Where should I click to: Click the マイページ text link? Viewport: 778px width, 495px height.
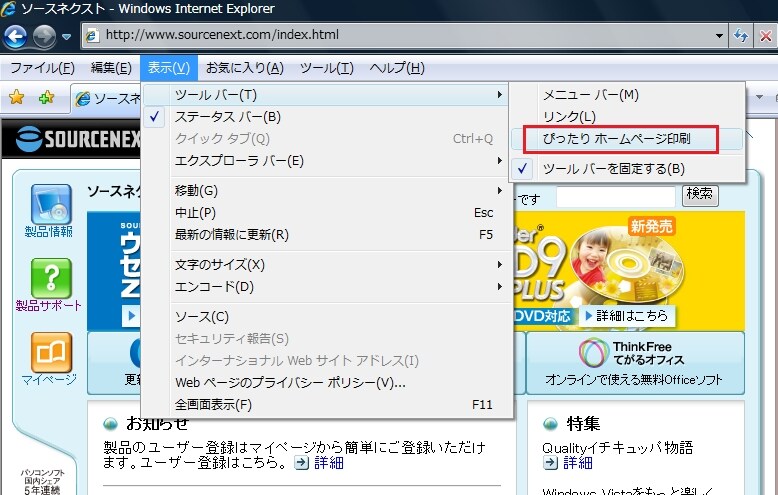click(x=49, y=380)
